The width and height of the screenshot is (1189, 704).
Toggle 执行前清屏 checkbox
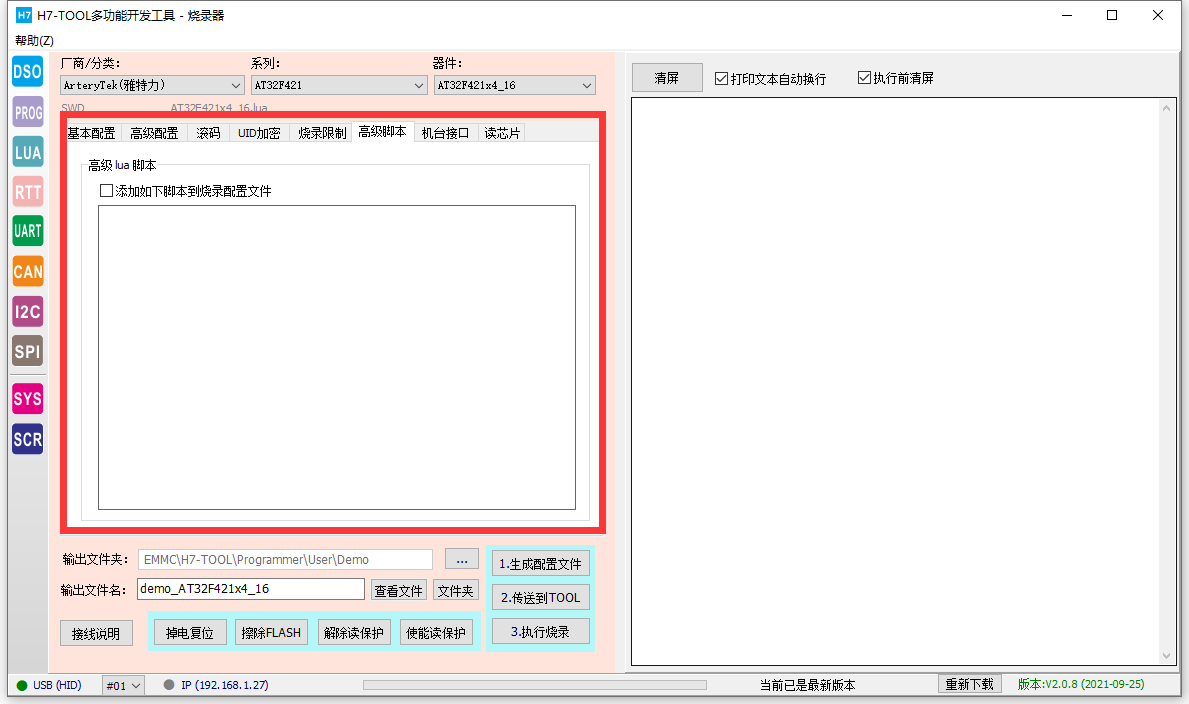(x=864, y=77)
